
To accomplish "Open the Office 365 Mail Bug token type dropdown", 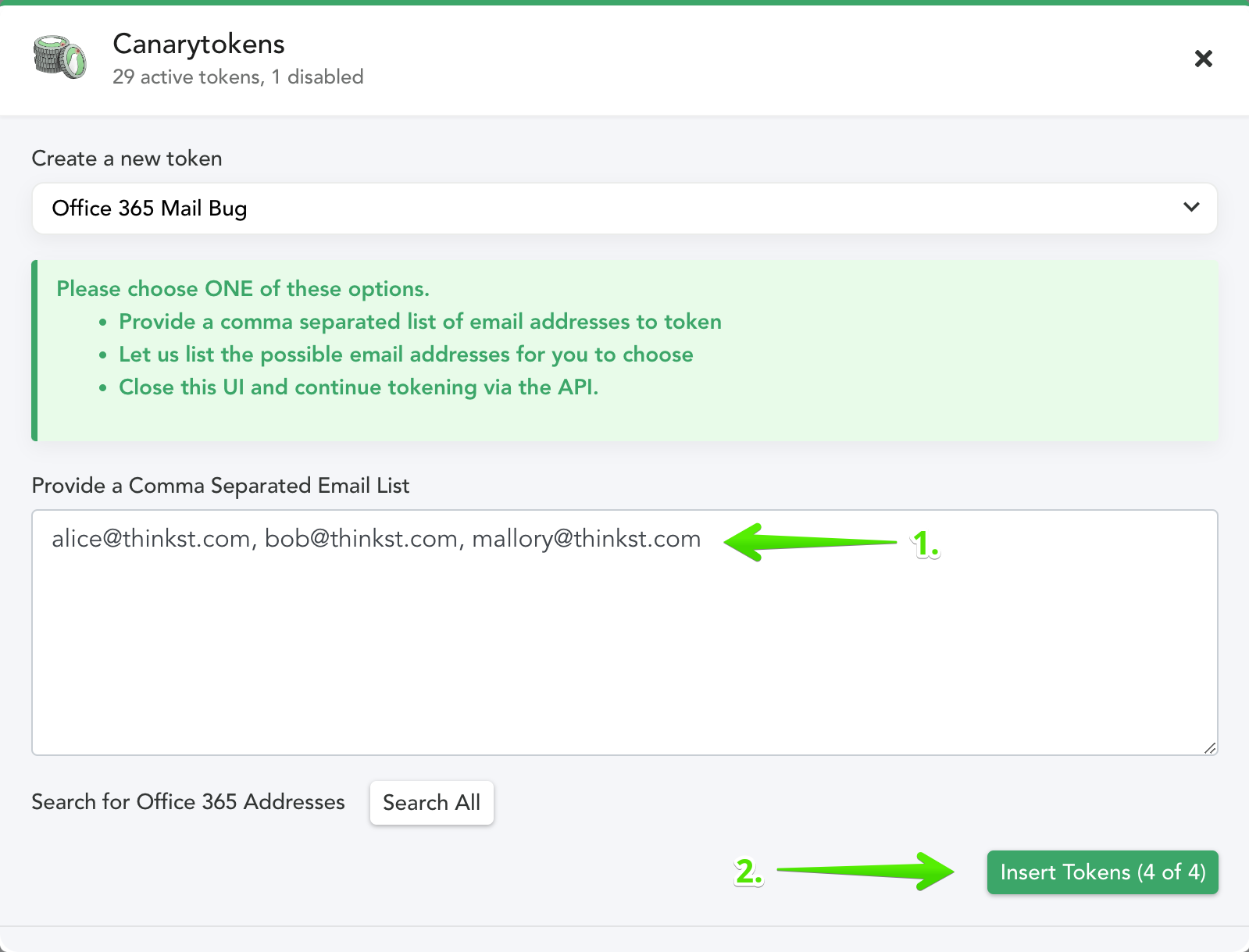I will [624, 208].
